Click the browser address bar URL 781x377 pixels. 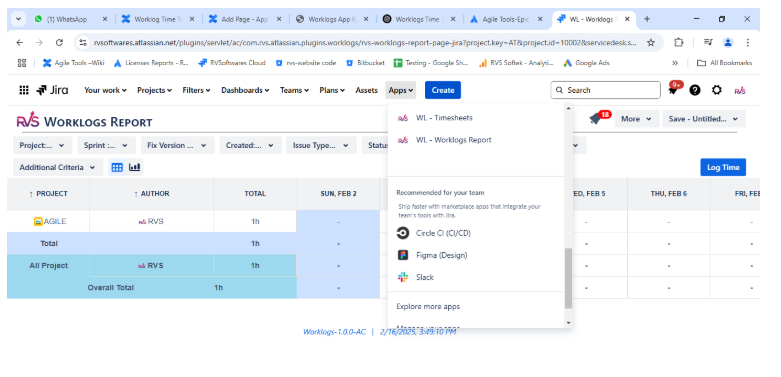[365, 42]
